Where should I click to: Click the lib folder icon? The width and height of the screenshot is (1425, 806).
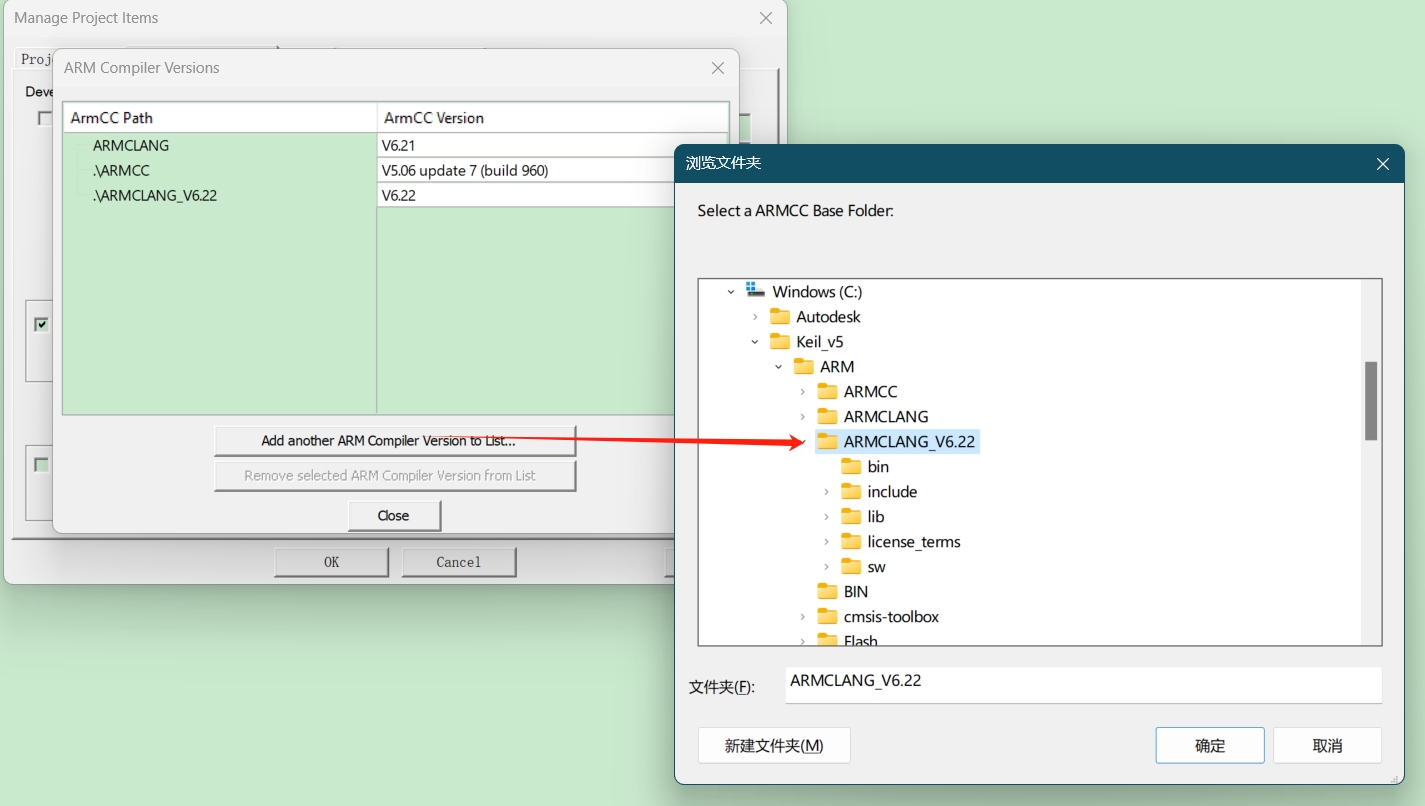(x=851, y=517)
